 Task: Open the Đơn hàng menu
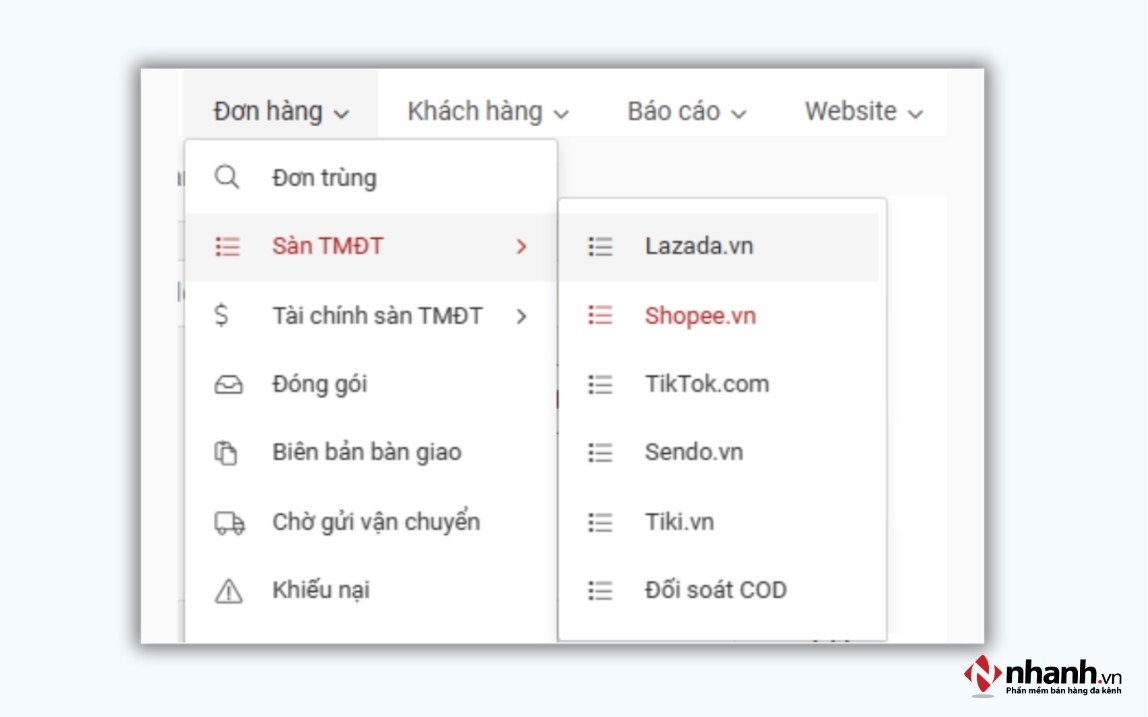point(267,112)
